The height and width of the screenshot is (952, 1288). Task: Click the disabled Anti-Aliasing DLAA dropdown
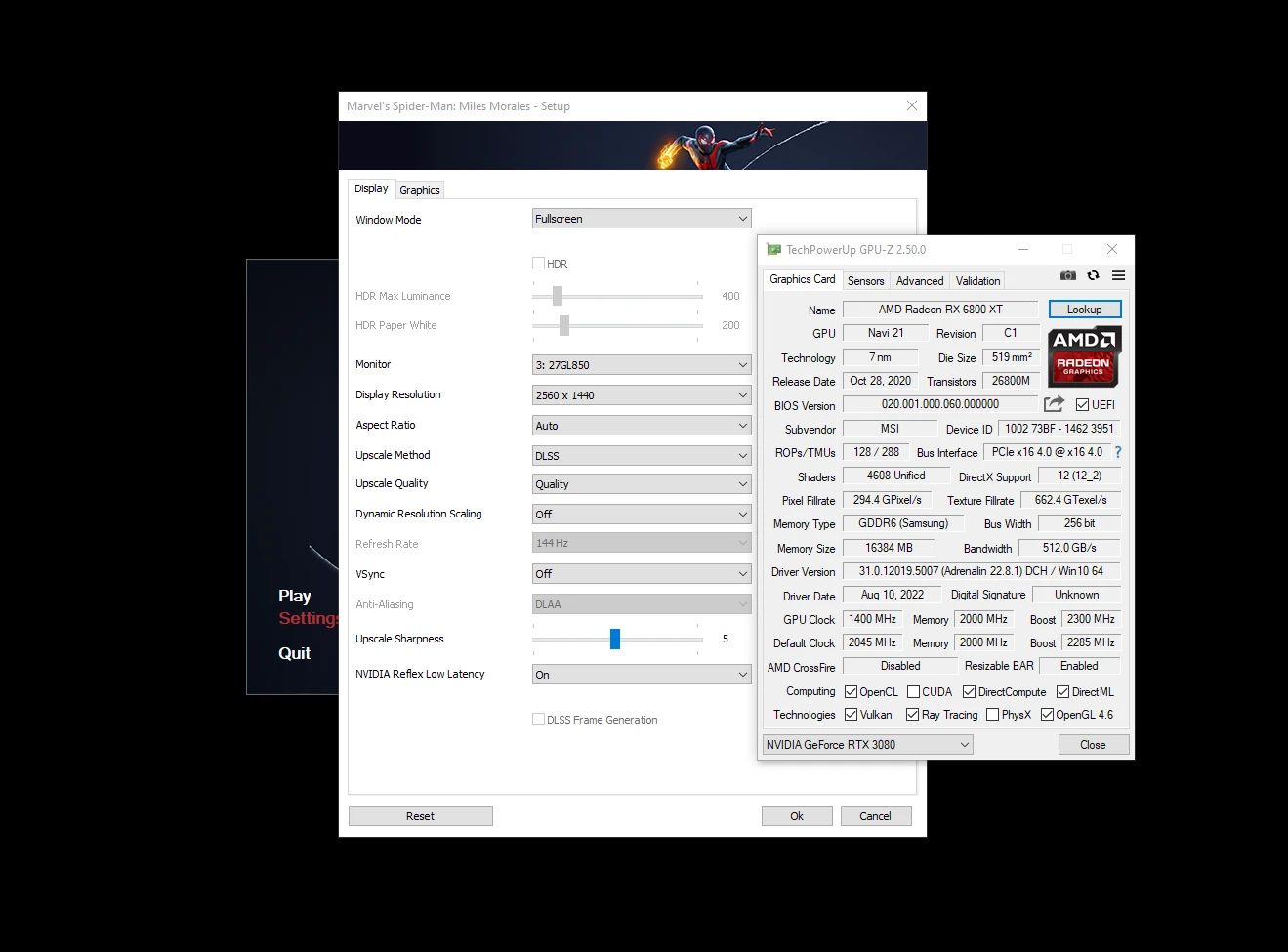[642, 604]
